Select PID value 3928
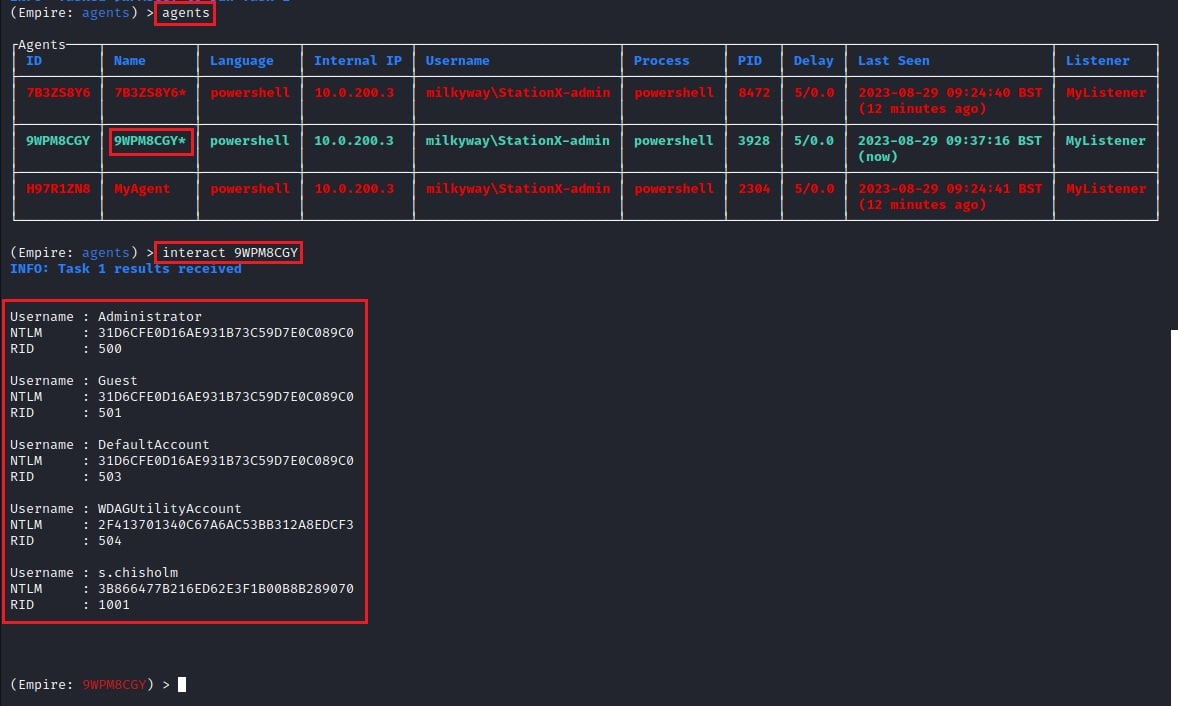The height and width of the screenshot is (706, 1178). point(754,140)
